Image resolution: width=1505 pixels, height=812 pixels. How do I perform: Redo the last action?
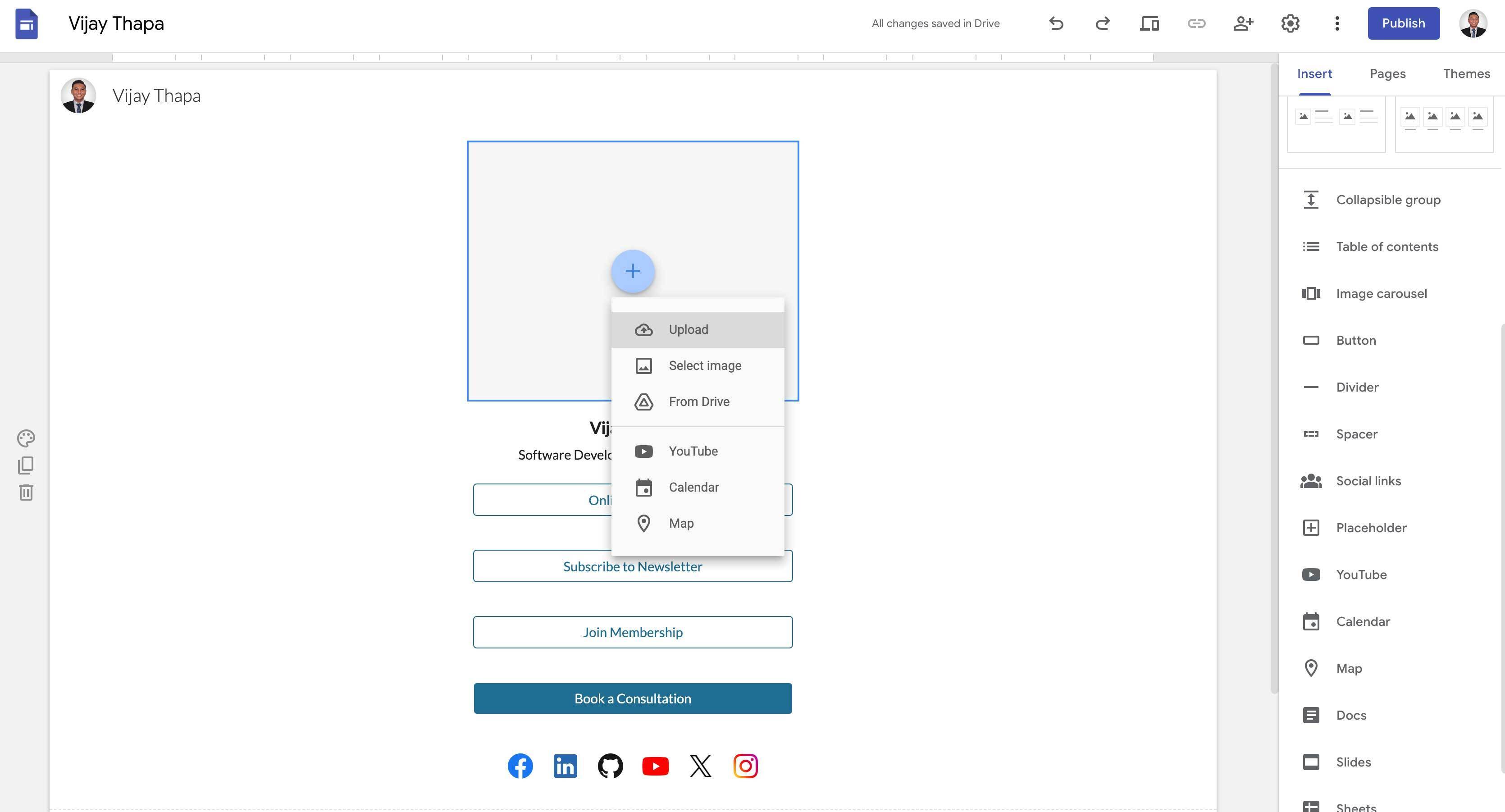coord(1103,23)
